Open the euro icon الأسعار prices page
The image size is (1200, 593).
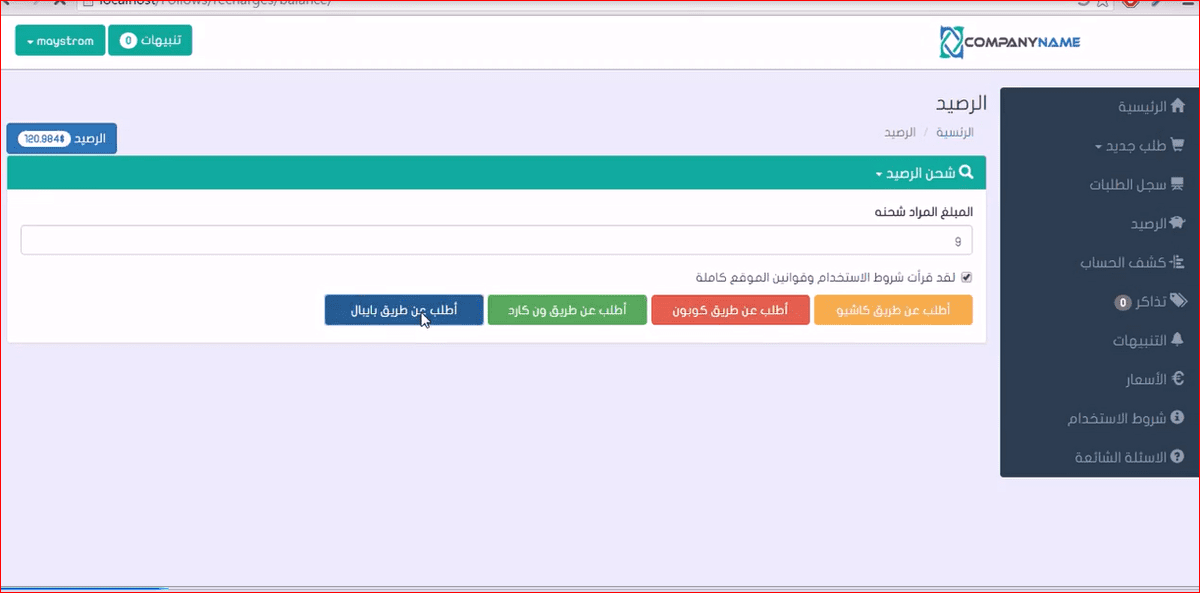pos(1177,379)
